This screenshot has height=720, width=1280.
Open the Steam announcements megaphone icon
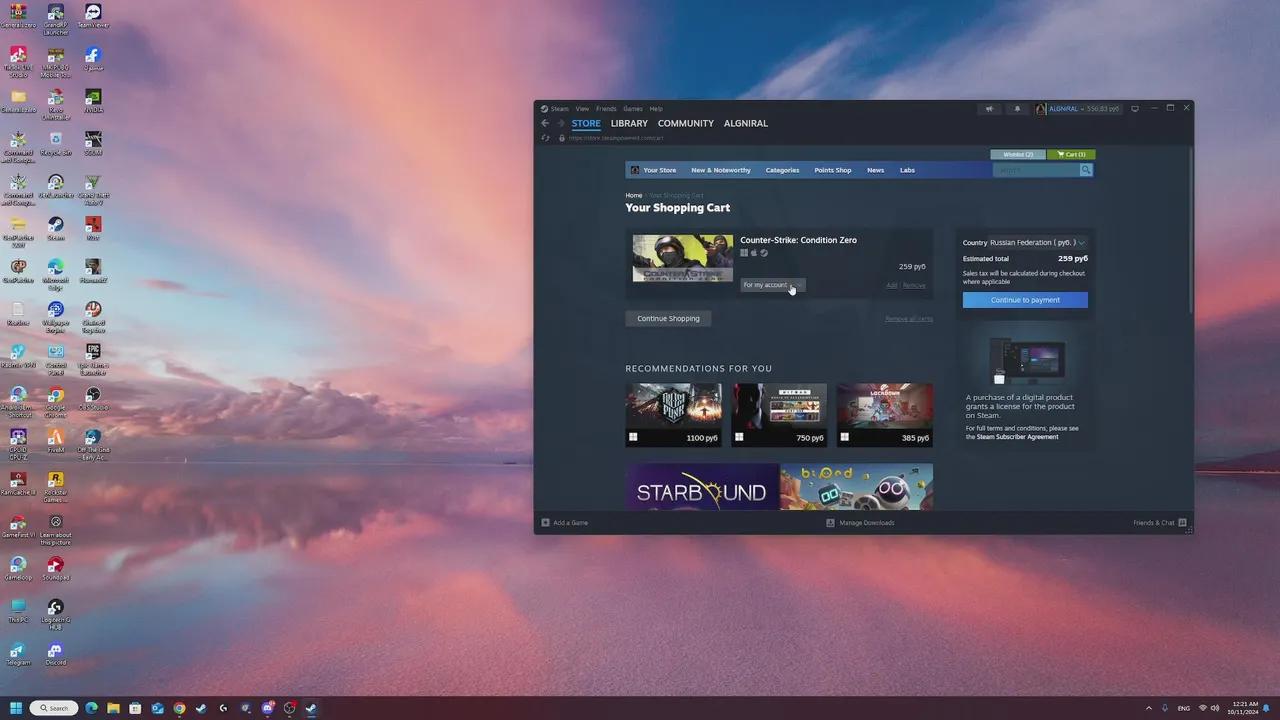[x=989, y=109]
